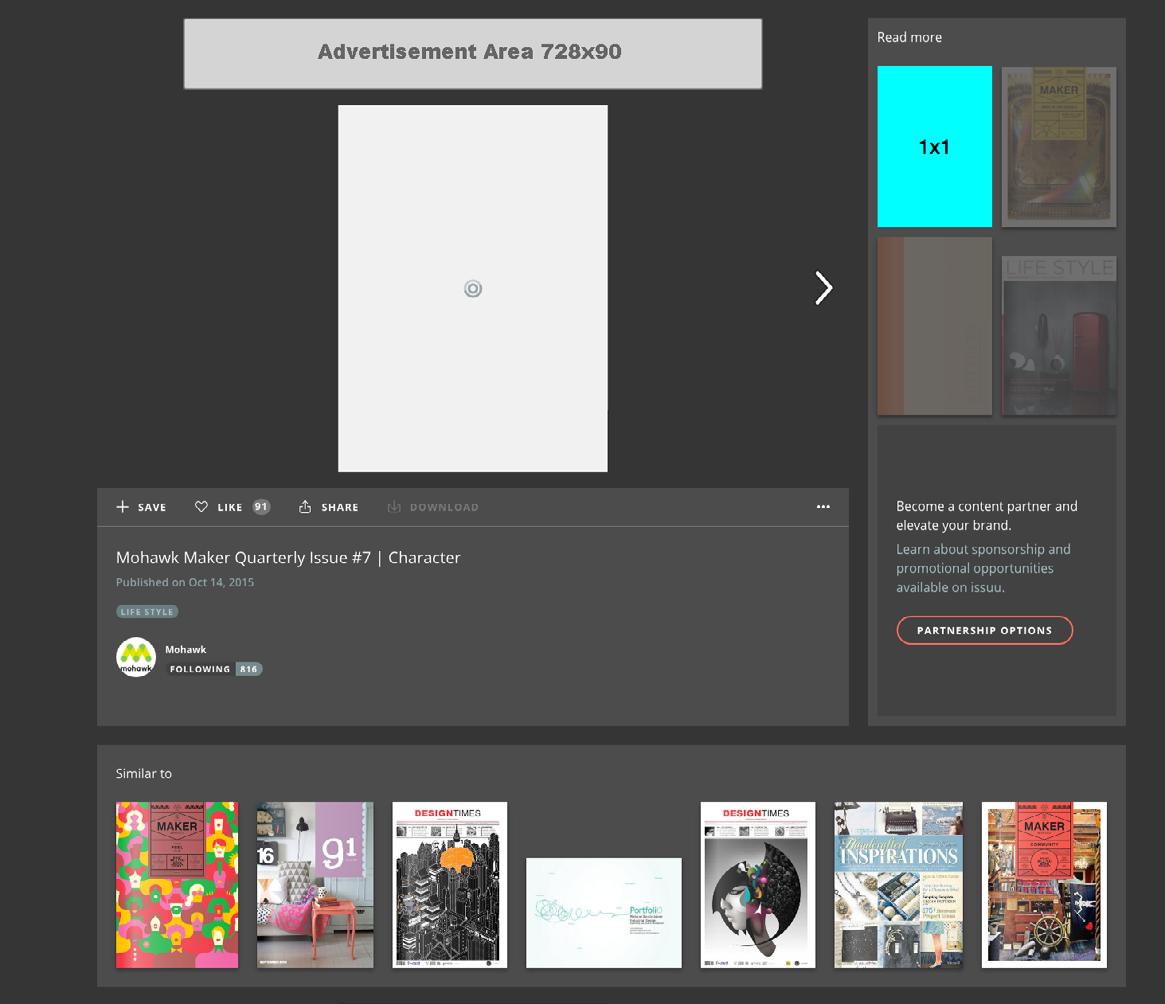The image size is (1165, 1004).
Task: Click the greyed Download icon
Action: [394, 507]
